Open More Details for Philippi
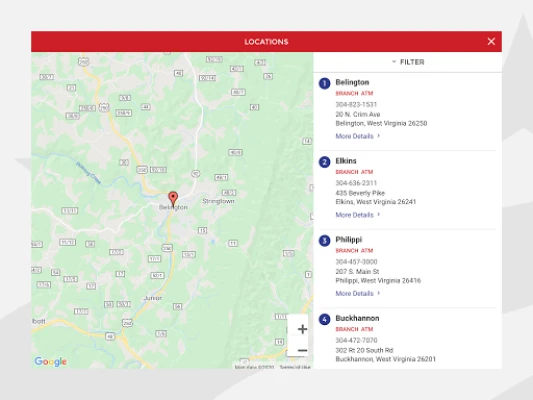The image size is (533, 400). coord(358,293)
